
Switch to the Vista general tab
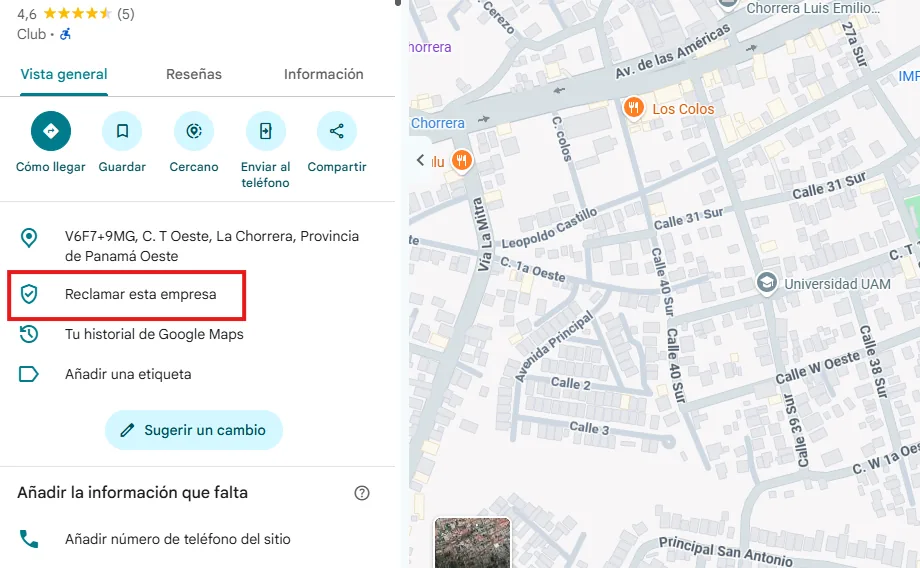(64, 74)
